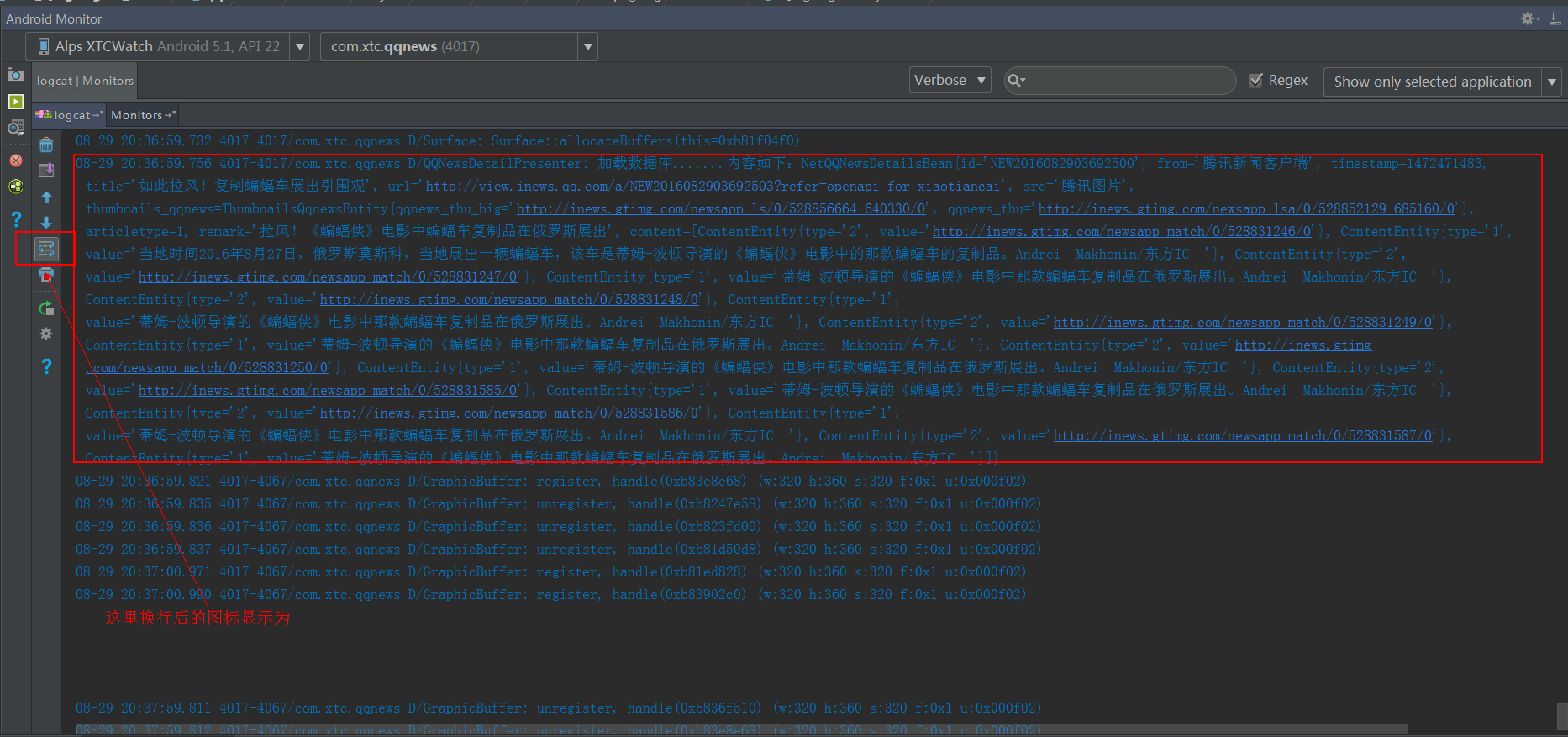Open the newsapp_match/0/528831585/0 link
Screen dimensions: 1568x737
(x=328, y=391)
